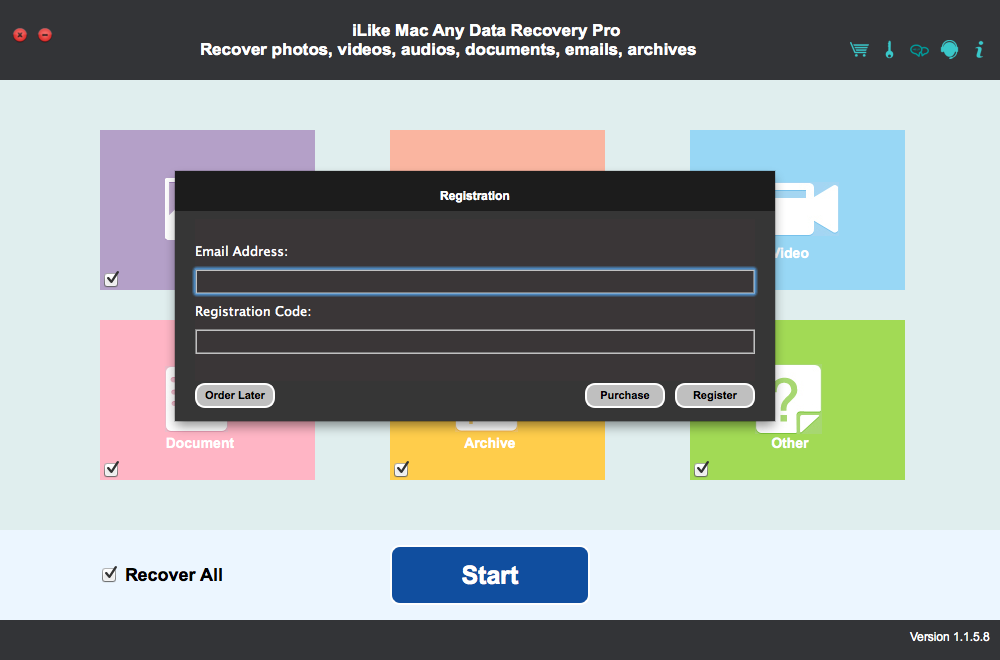This screenshot has height=660, width=1000.
Task: Click the Order Later button
Action: pos(235,395)
